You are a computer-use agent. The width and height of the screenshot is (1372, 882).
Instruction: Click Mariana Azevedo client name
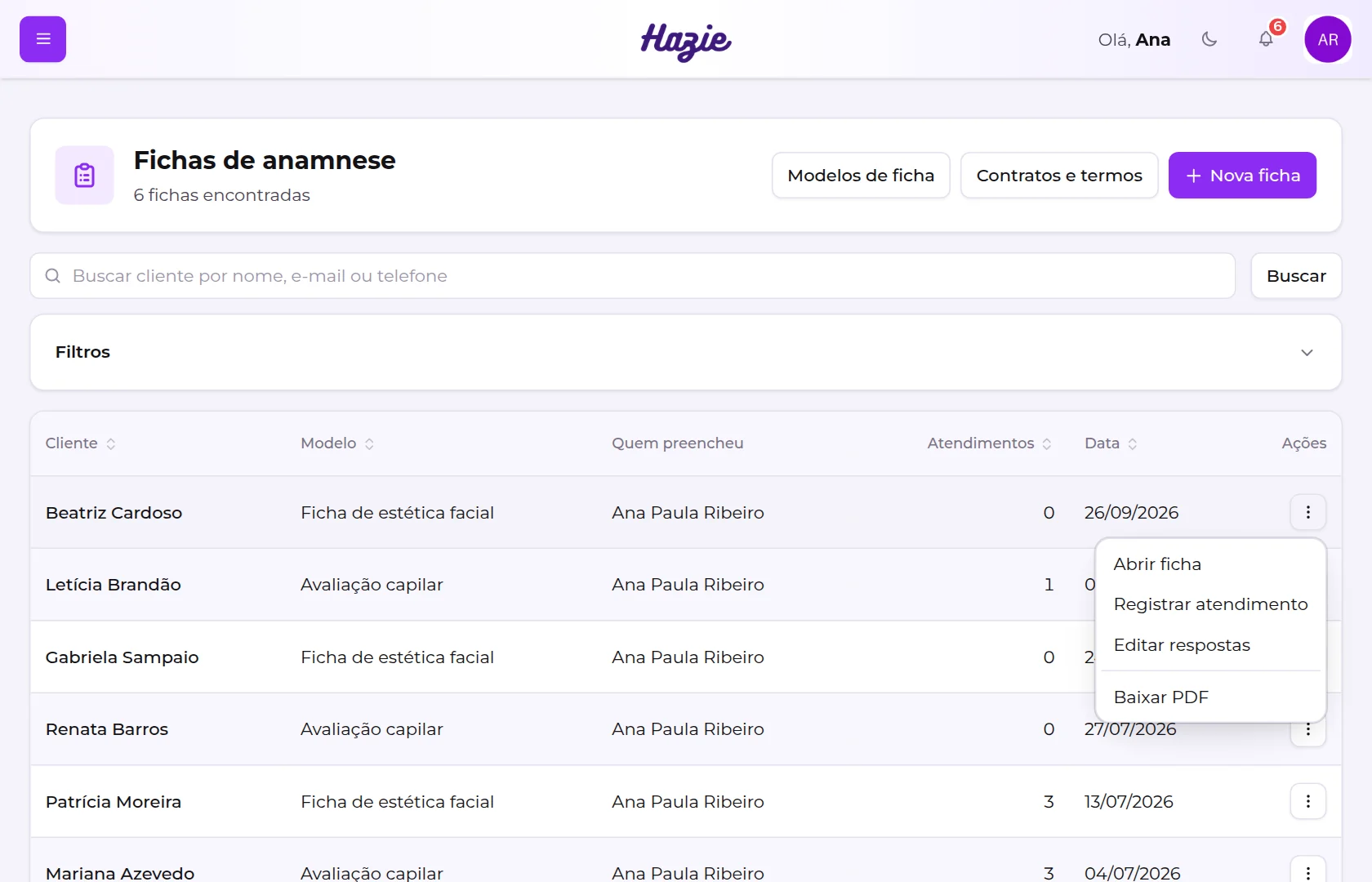120,873
